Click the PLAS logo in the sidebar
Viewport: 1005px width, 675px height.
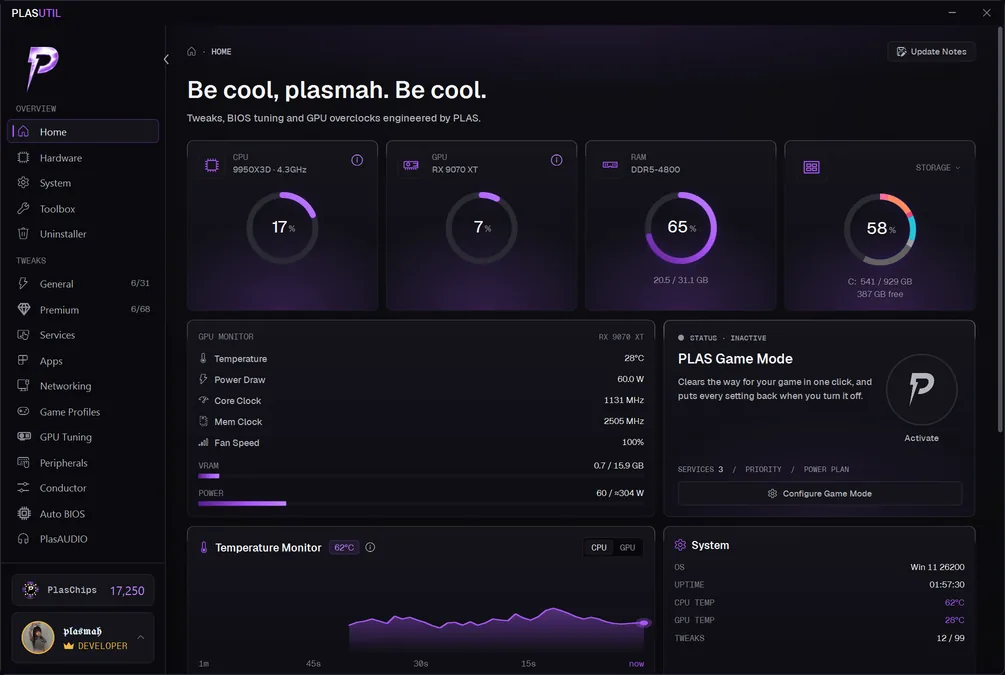42,67
